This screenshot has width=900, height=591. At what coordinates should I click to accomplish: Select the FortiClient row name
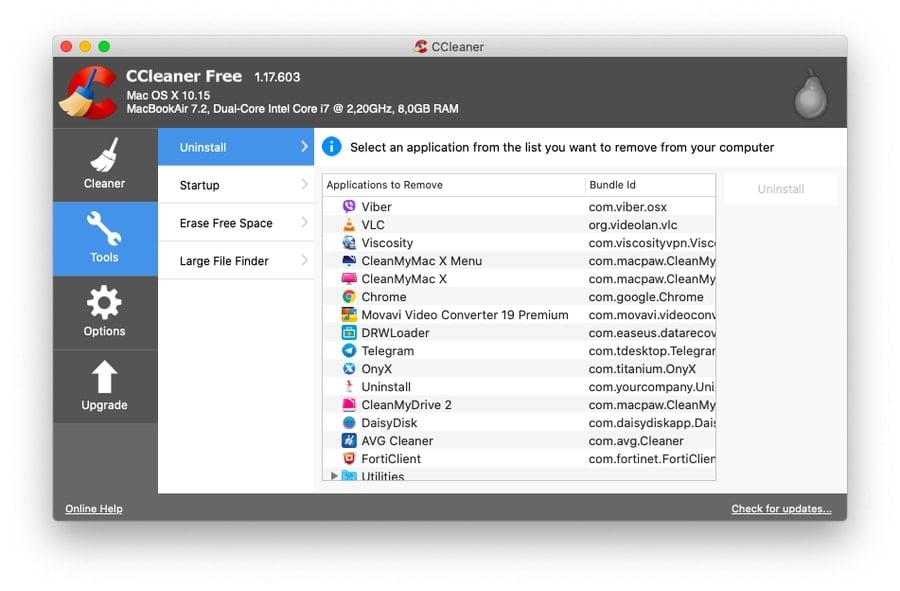pos(391,458)
